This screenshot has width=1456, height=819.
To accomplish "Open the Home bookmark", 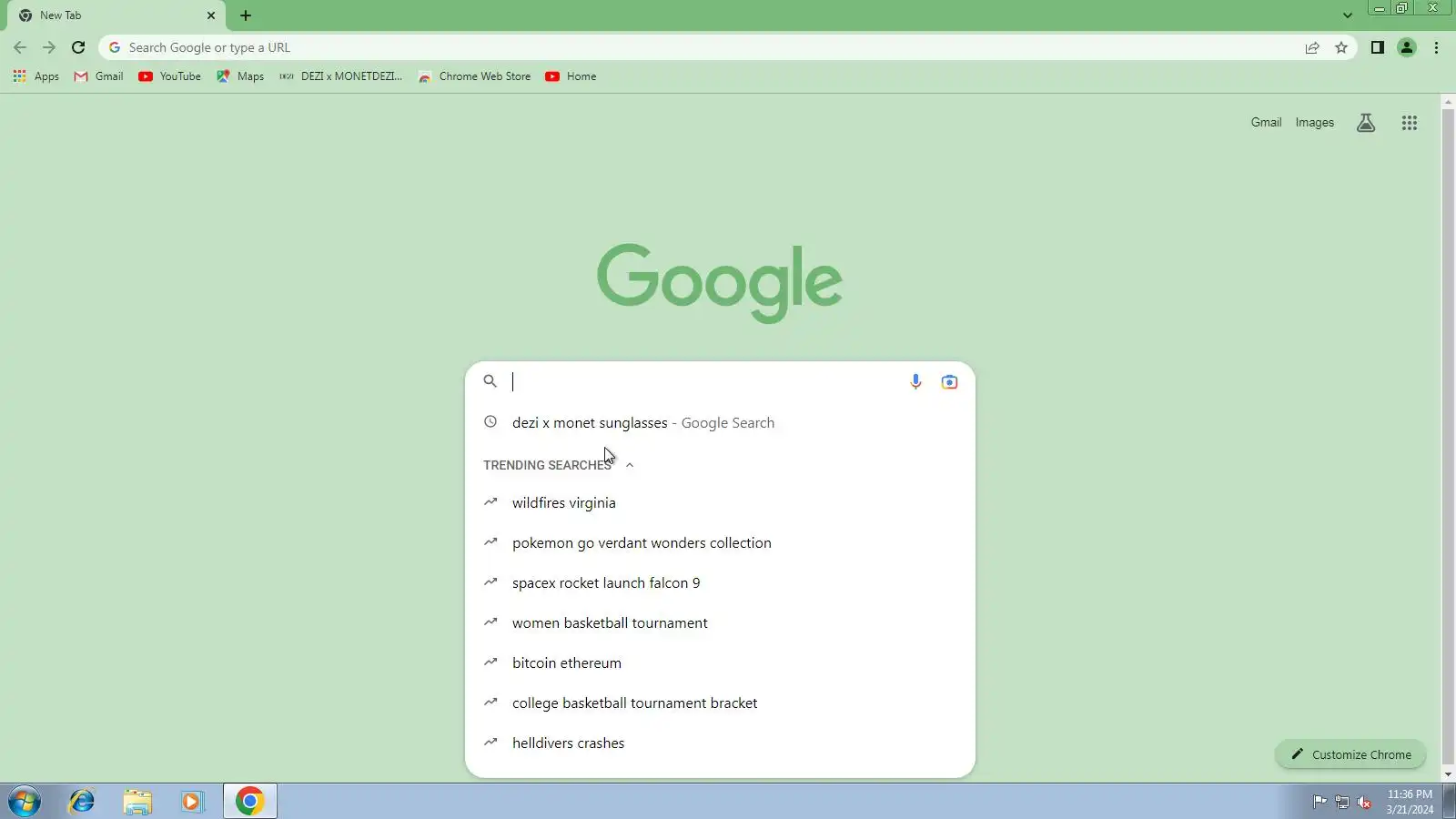I will point(571,76).
